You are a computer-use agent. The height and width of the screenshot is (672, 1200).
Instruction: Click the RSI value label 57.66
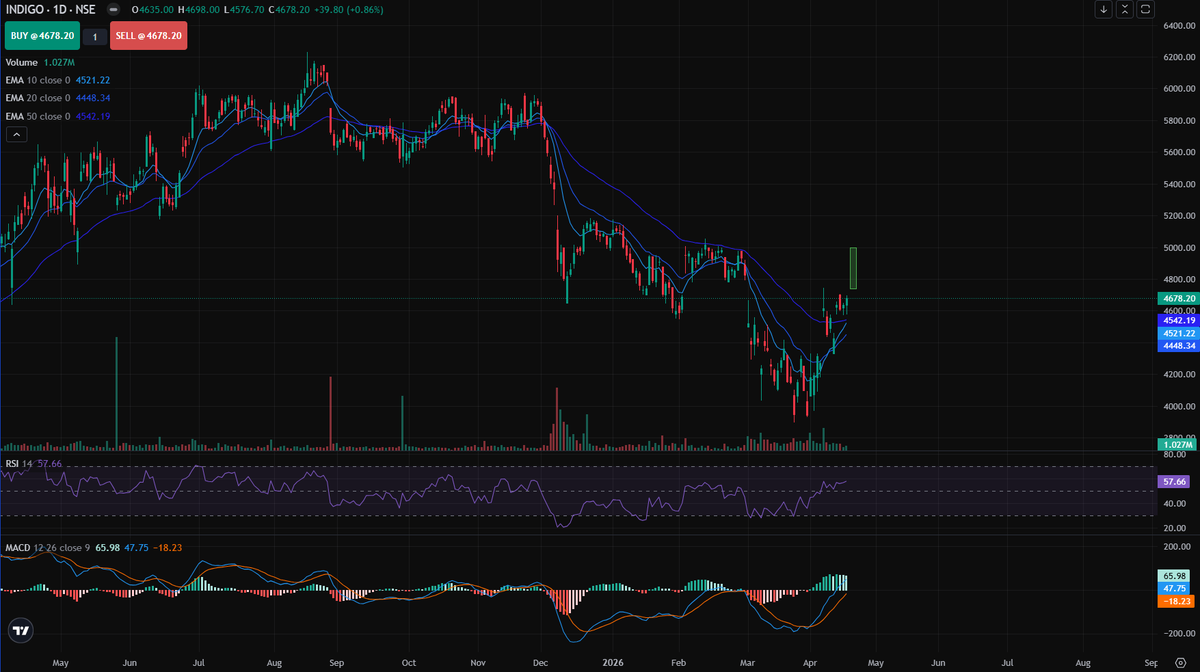[1173, 481]
